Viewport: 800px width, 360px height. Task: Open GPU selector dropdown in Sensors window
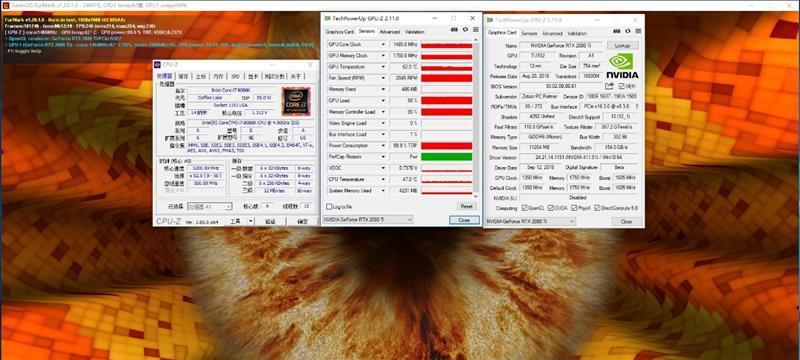[x=368, y=219]
